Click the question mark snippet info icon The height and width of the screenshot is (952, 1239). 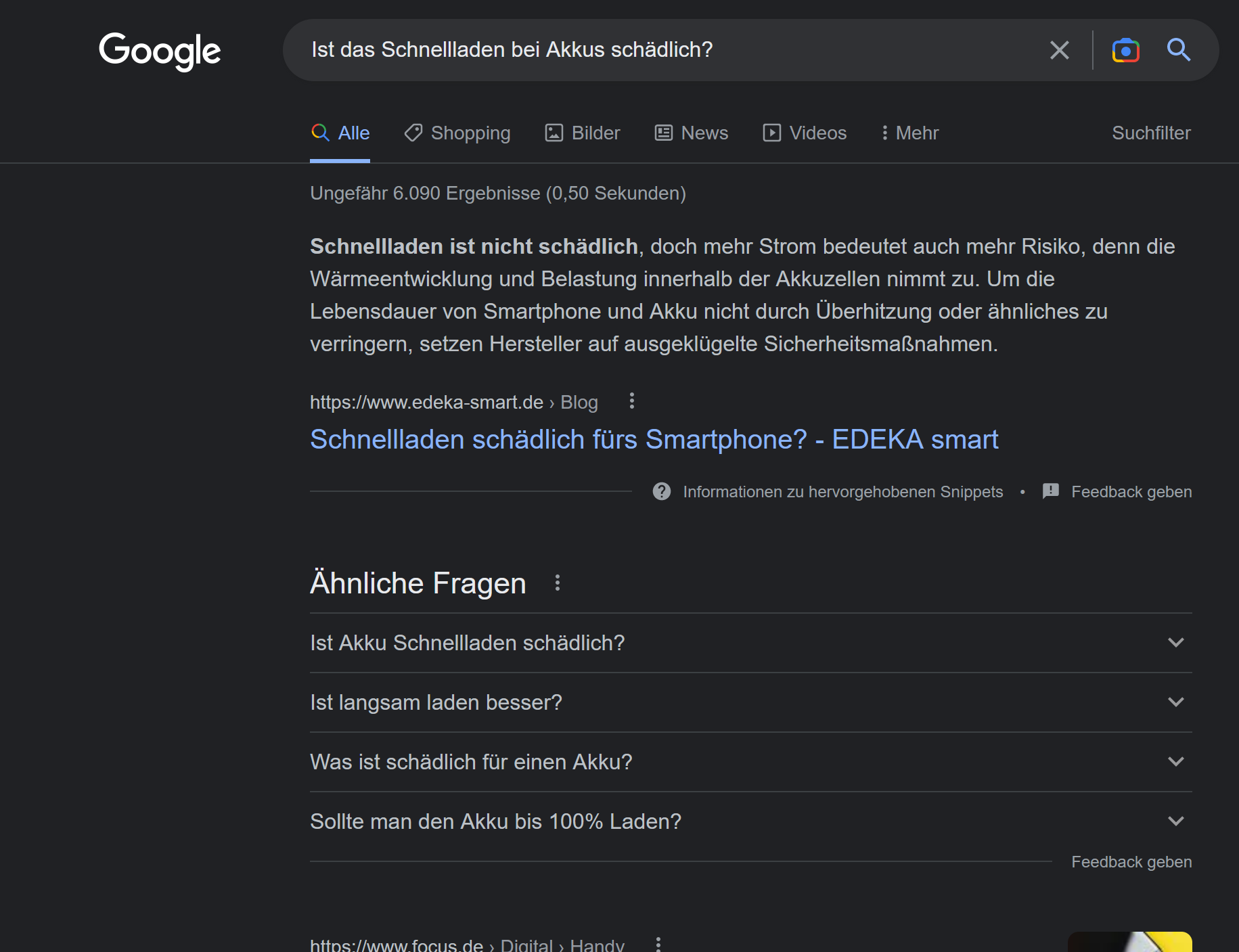point(662,492)
